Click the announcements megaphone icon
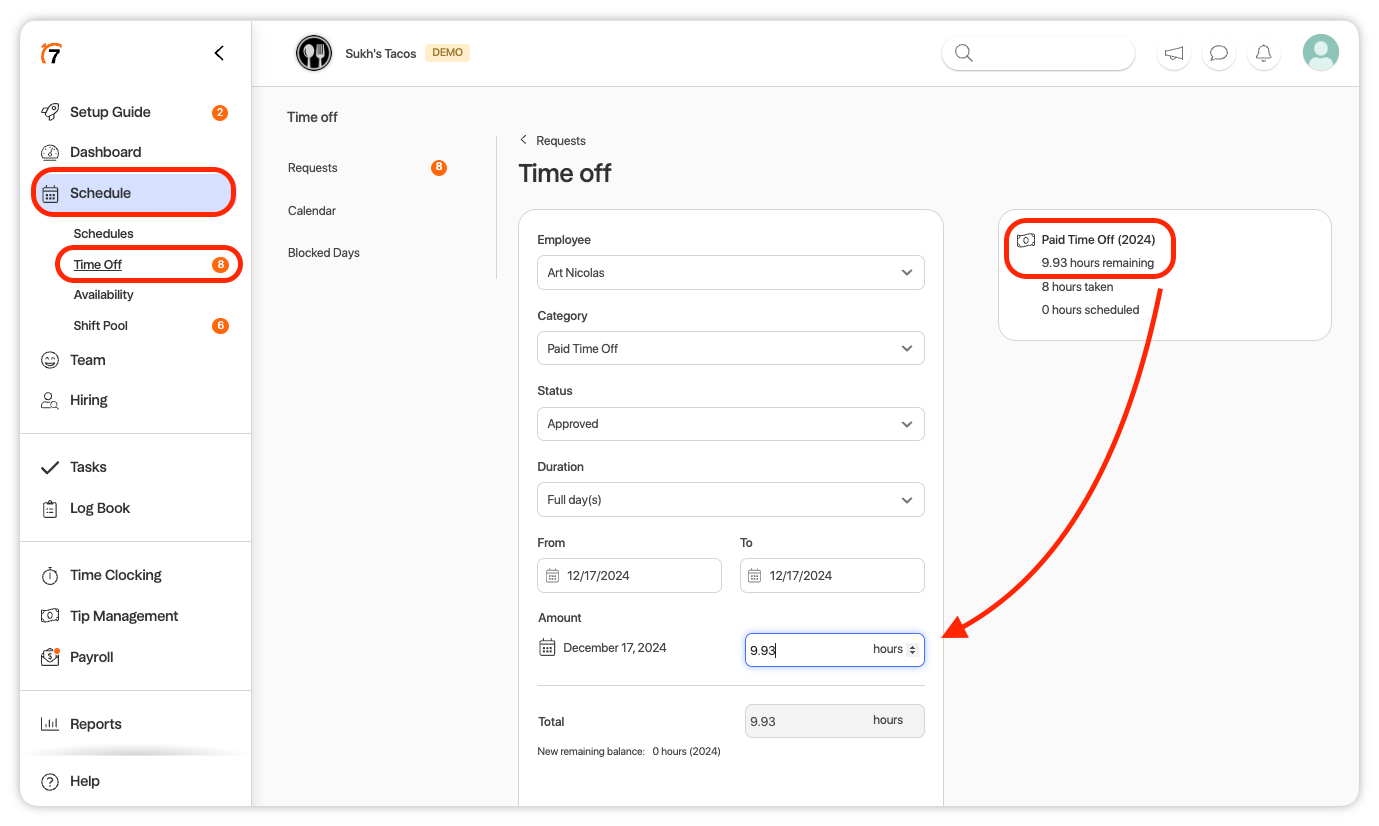 [x=1174, y=53]
